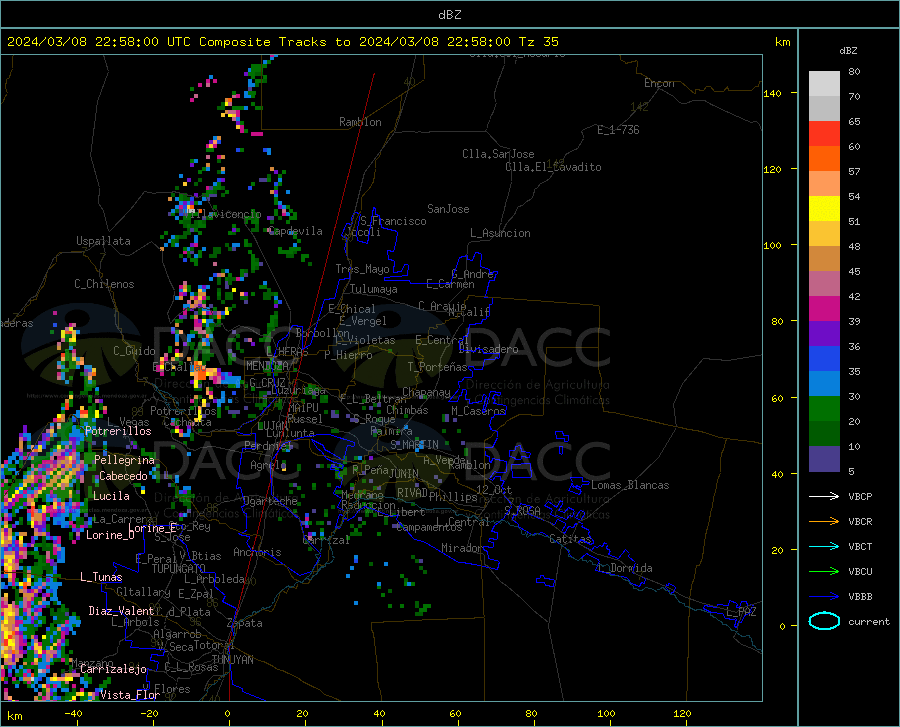This screenshot has height=727, width=900.
Task: Click the Ramblon label near top
Action: [x=360, y=122]
